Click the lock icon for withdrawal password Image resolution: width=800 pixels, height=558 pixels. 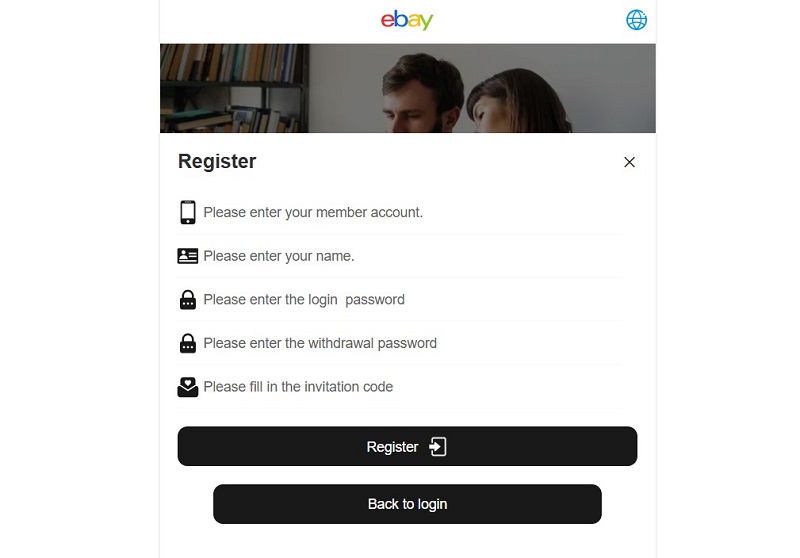[187, 343]
